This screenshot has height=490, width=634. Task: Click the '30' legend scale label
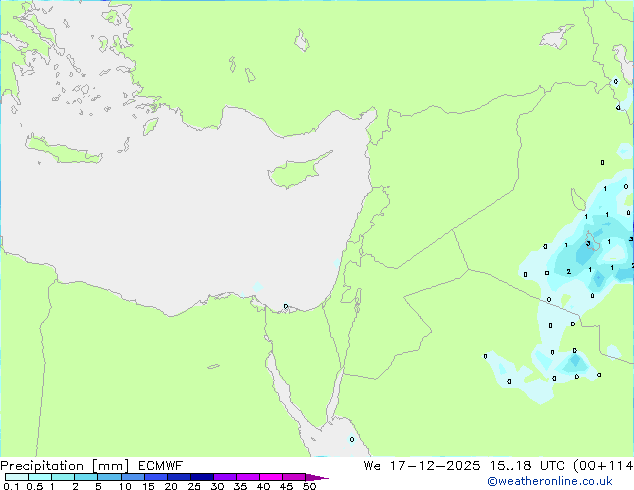pos(217,486)
